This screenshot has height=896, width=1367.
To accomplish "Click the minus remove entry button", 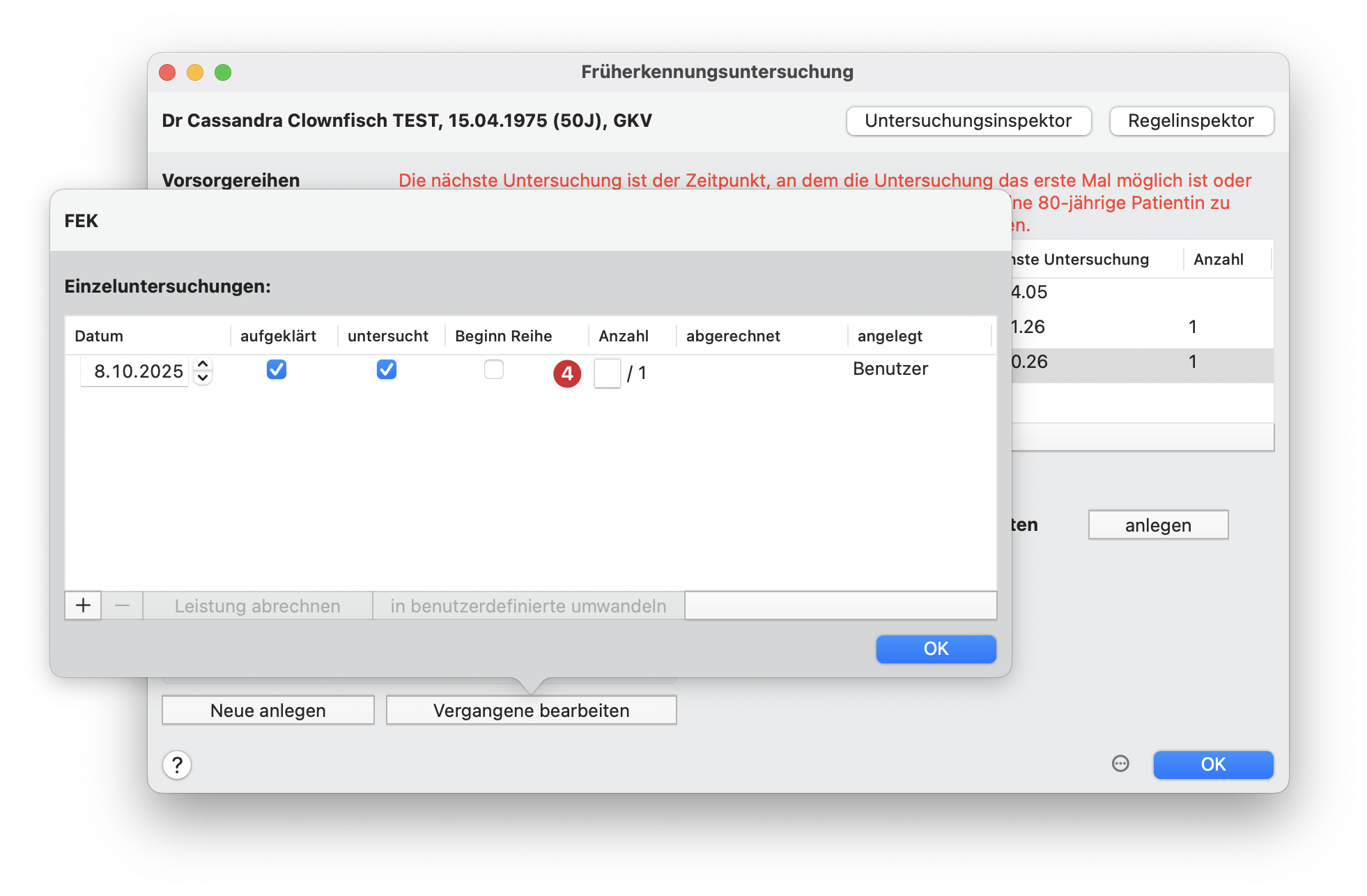I will [x=122, y=605].
